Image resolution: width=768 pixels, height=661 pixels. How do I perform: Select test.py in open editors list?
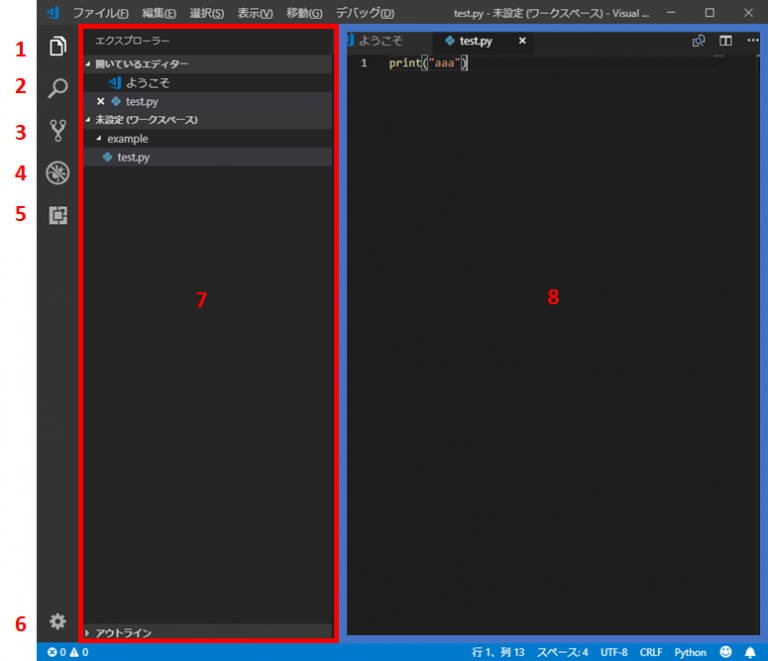pos(208,101)
